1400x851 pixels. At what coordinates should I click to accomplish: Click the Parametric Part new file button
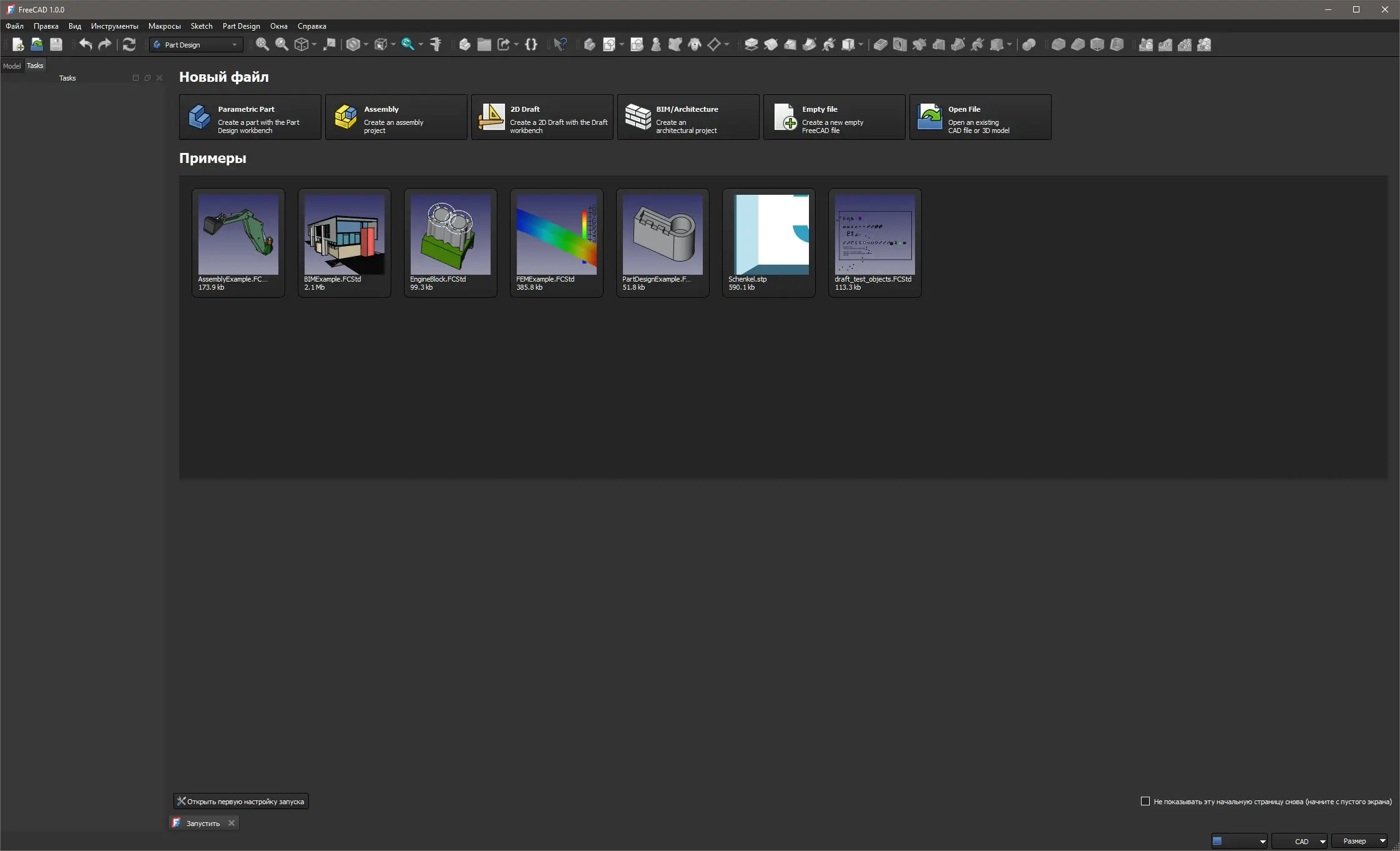point(250,117)
